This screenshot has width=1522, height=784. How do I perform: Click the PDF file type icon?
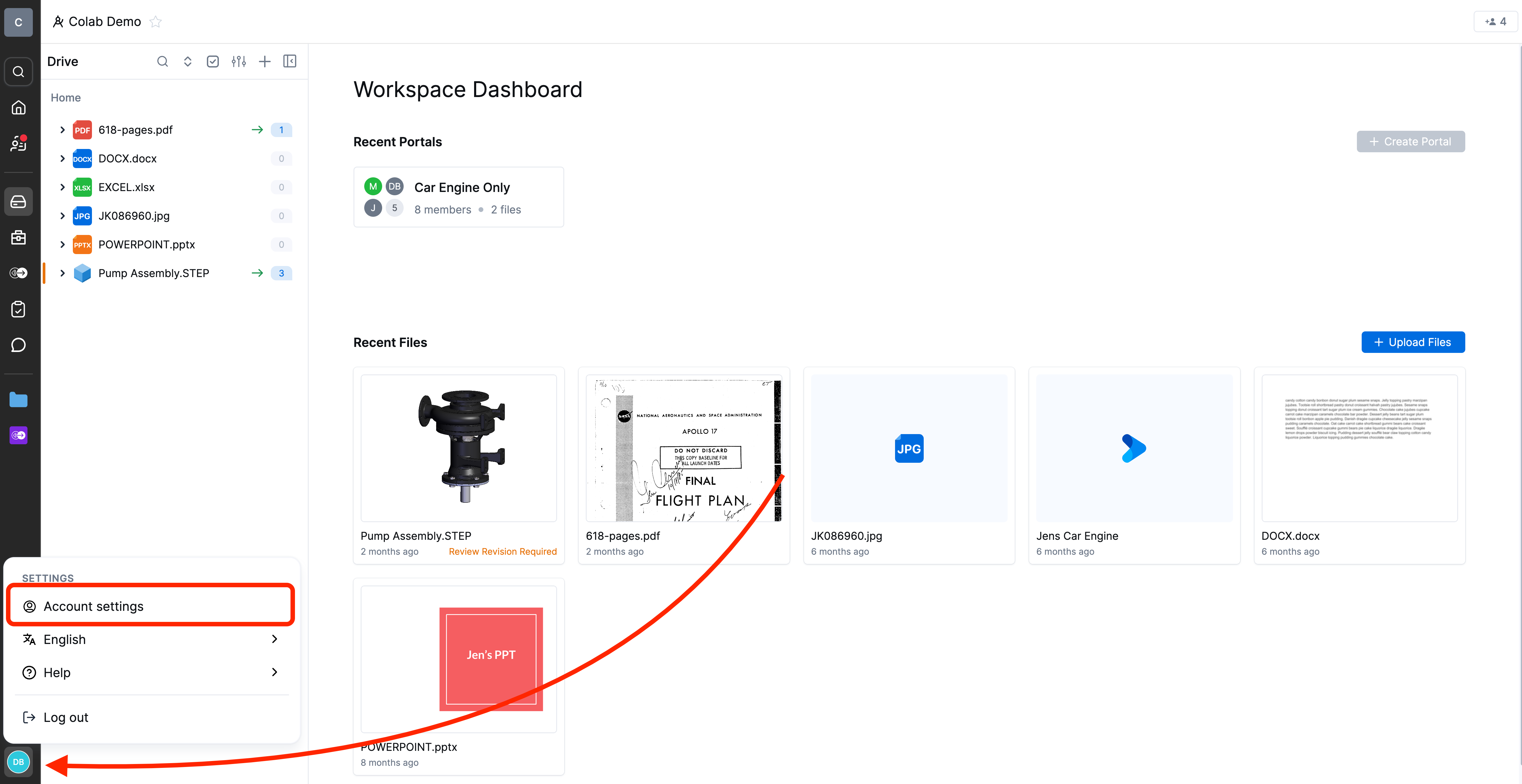coord(82,130)
